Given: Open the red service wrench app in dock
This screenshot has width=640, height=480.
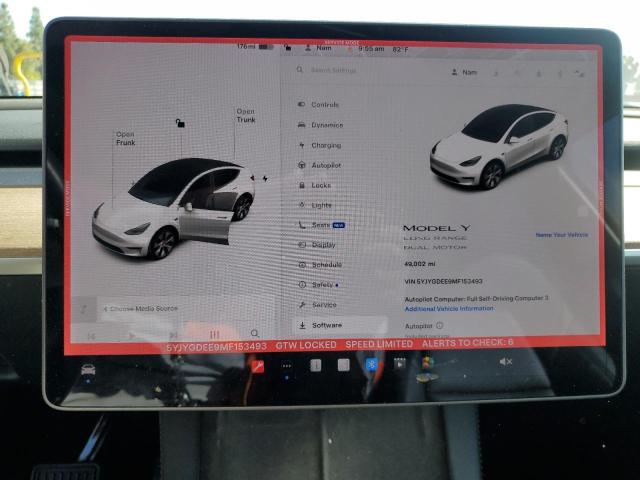Looking at the screenshot, I should pyautogui.click(x=258, y=366).
